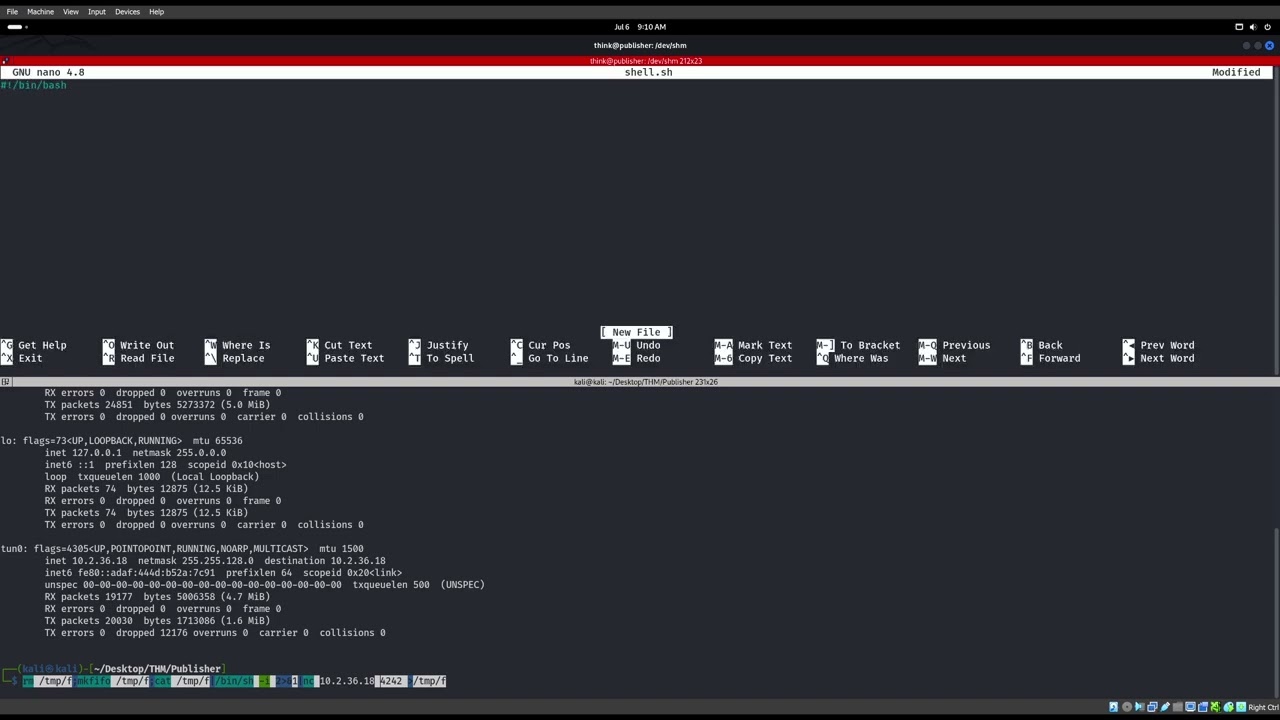Click the '[ New File ]' status message

point(636,332)
